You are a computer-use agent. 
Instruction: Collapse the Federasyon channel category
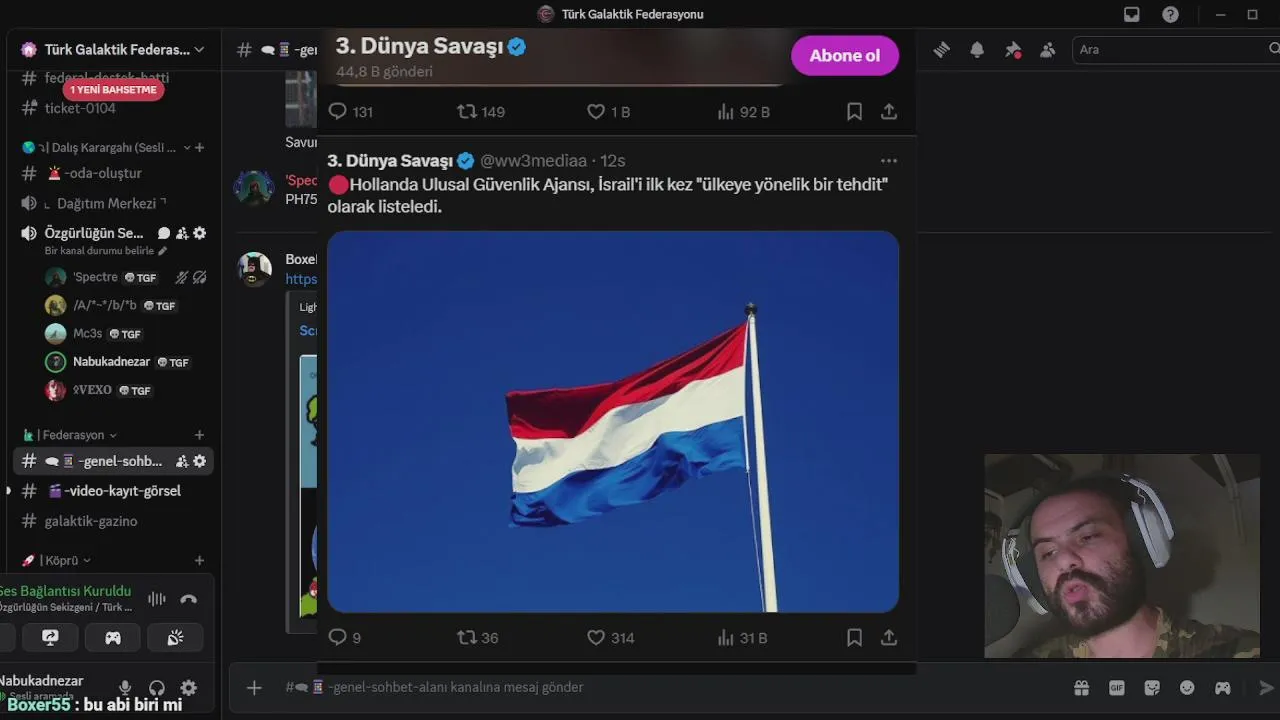click(x=69, y=435)
